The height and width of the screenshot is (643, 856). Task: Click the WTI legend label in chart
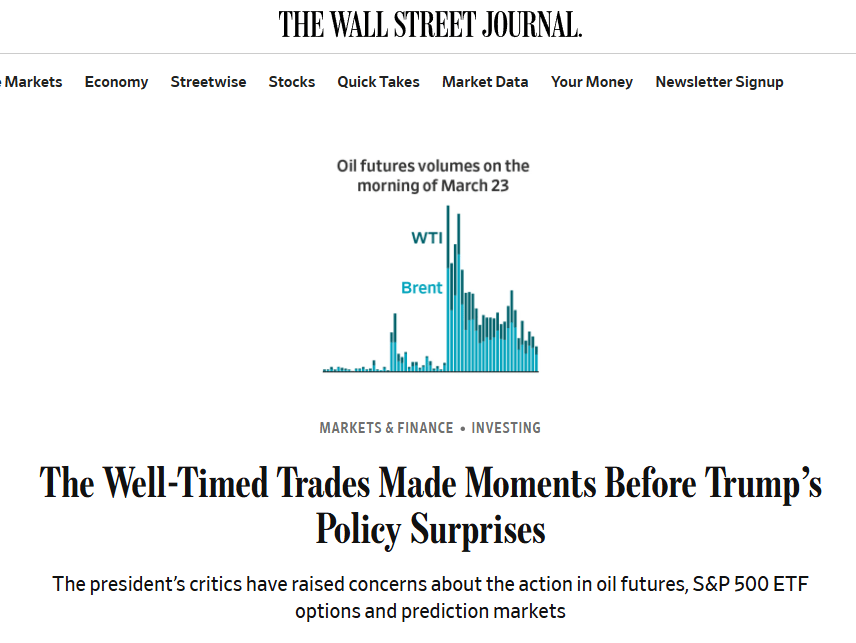coord(427,238)
